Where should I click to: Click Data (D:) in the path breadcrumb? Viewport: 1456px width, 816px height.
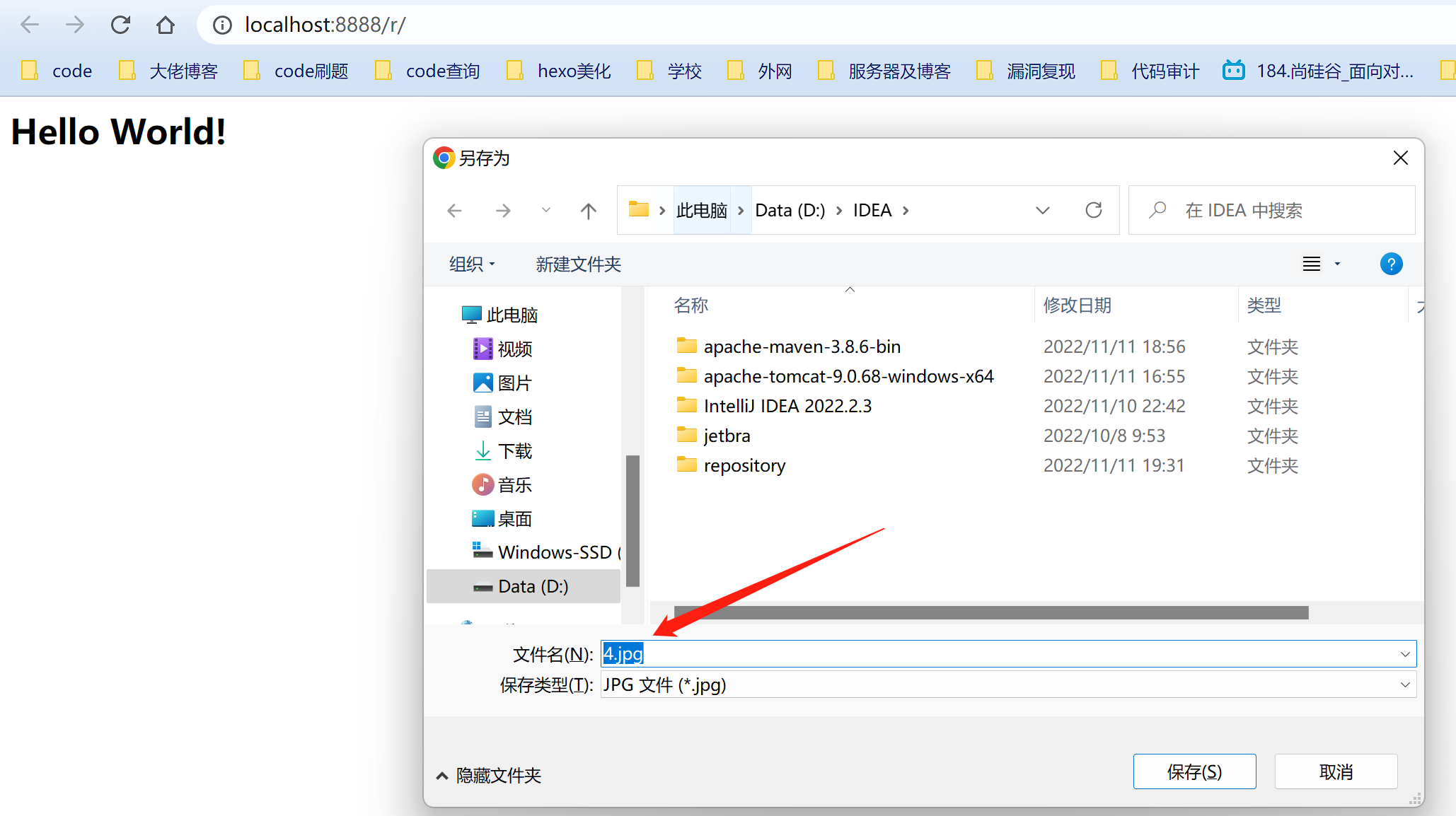(x=790, y=211)
